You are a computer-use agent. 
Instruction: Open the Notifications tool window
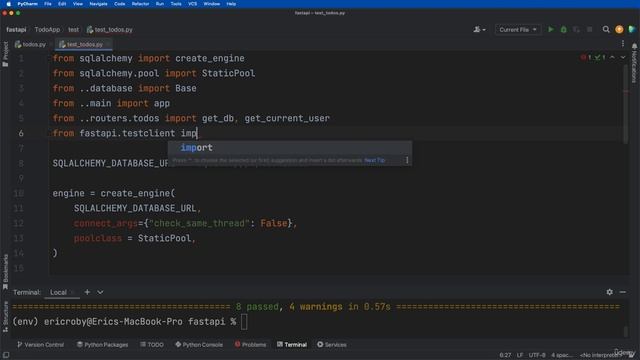[x=634, y=63]
